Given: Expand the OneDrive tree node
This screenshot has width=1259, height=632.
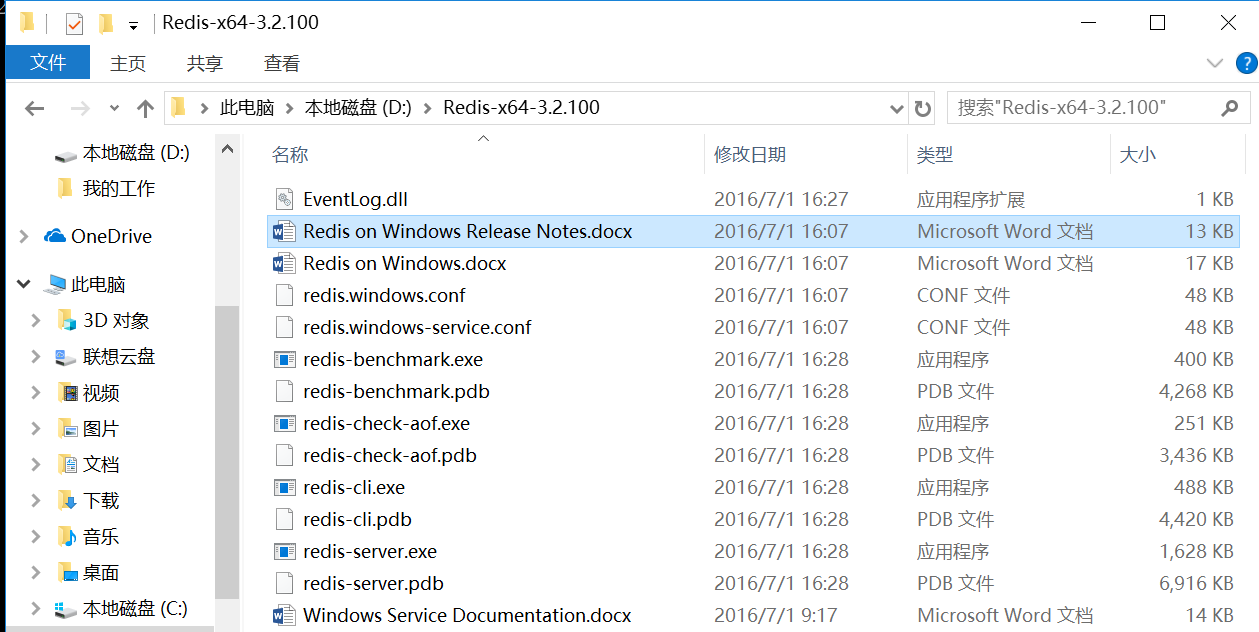Looking at the screenshot, I should tap(24, 236).
